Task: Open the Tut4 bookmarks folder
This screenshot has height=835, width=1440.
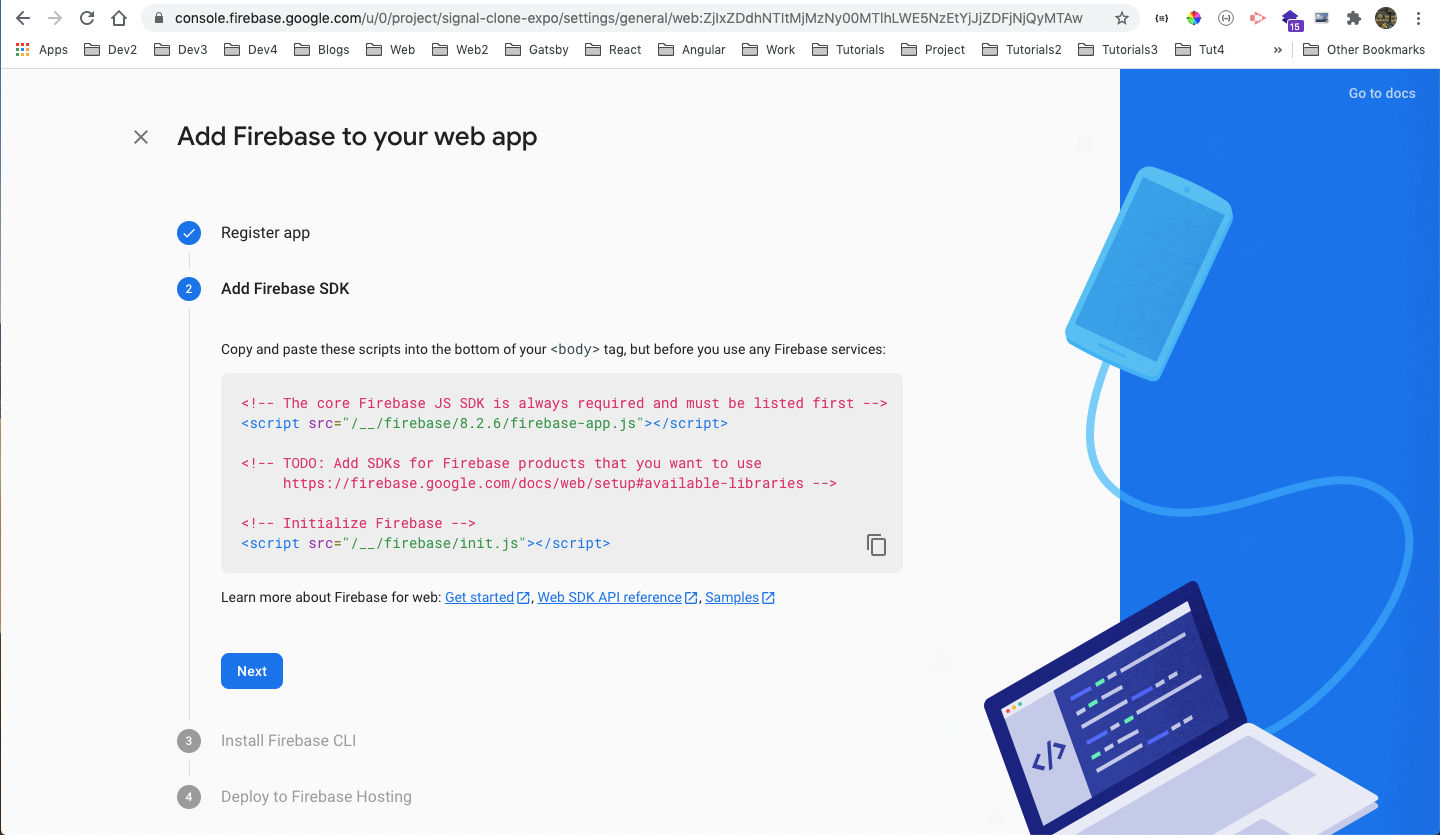Action: point(1199,49)
